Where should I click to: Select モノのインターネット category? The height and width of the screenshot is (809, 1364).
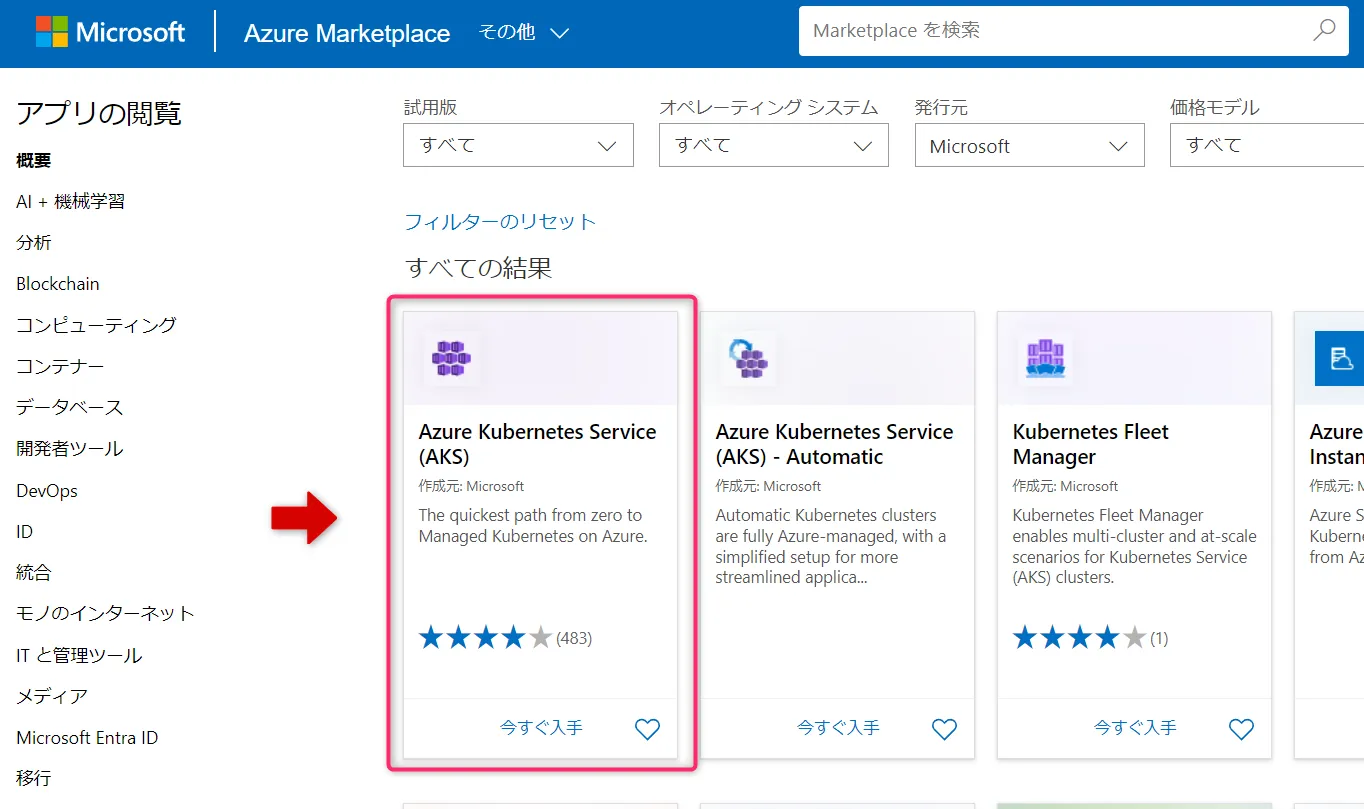pyautogui.click(x=105, y=613)
